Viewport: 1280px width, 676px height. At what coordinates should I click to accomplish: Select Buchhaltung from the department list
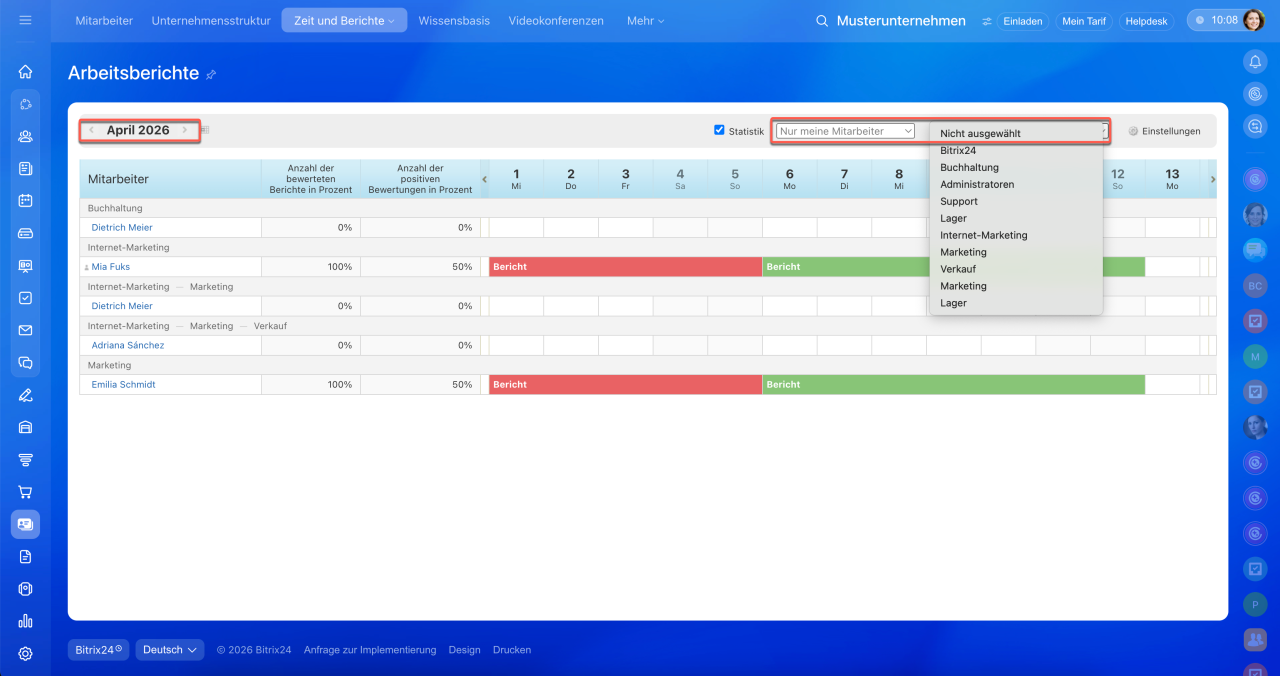[x=969, y=168]
